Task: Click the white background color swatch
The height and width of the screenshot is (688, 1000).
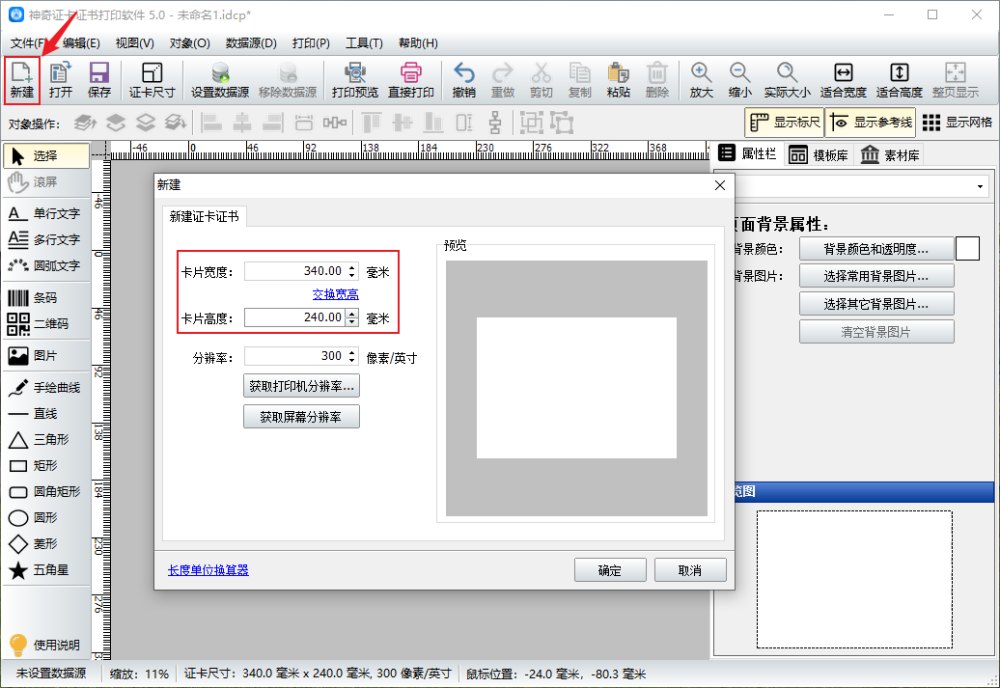Action: coord(967,248)
